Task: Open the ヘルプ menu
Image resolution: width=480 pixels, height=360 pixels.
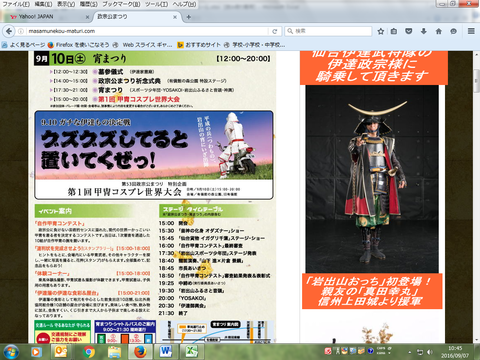Action: point(184,4)
